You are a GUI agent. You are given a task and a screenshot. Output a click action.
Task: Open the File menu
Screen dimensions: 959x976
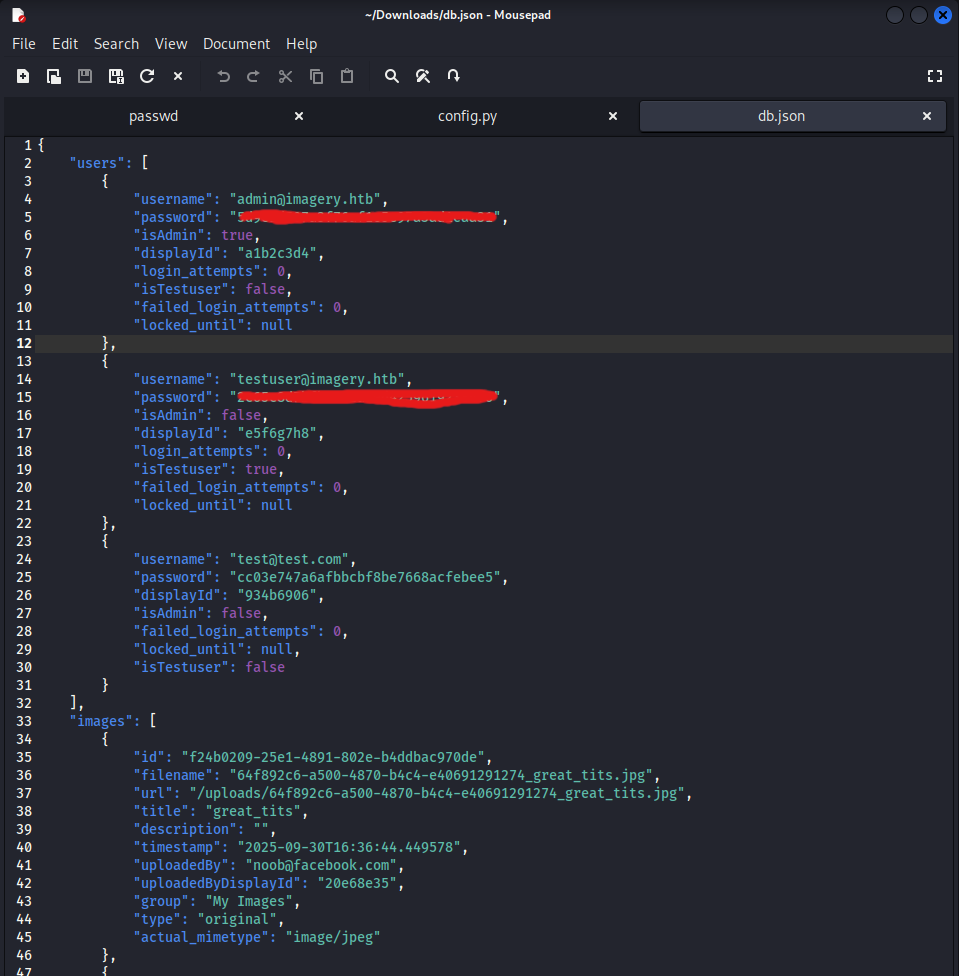(24, 44)
